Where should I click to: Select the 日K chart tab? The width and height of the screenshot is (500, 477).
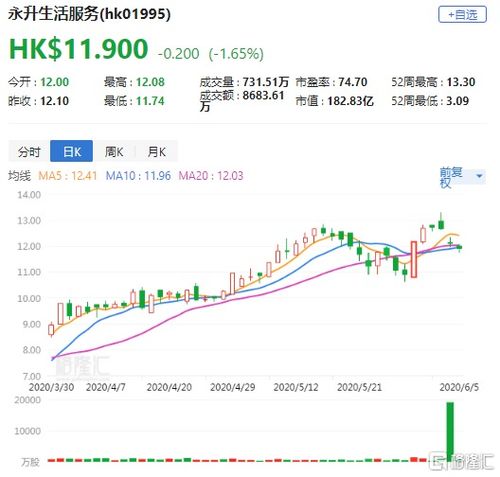coord(72,152)
